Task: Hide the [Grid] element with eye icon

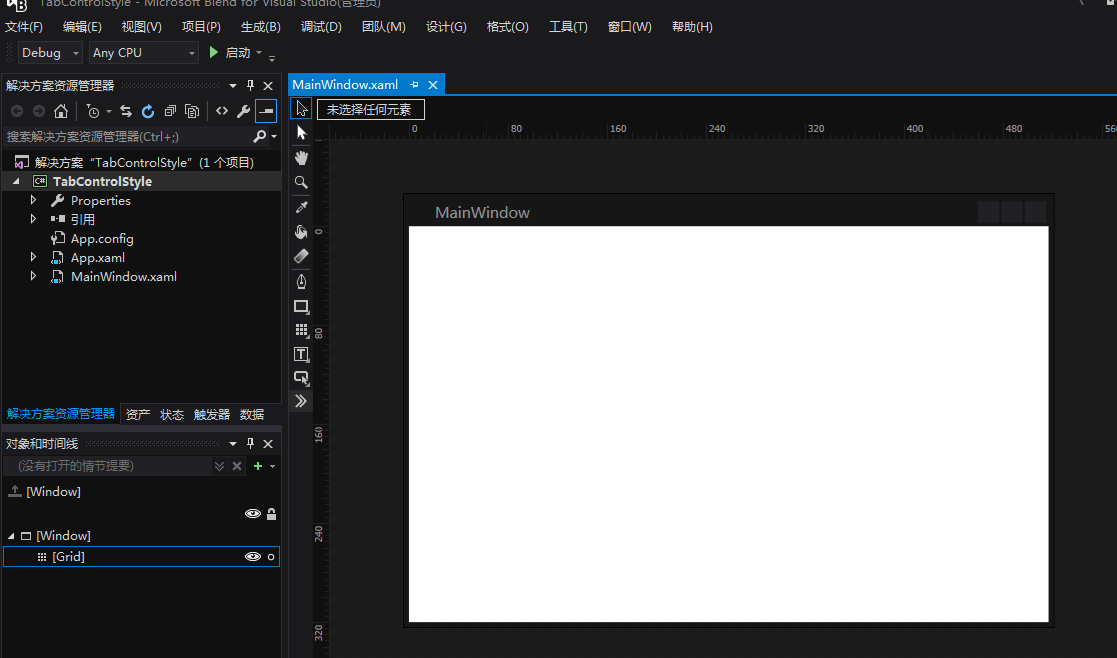Action: (x=253, y=557)
